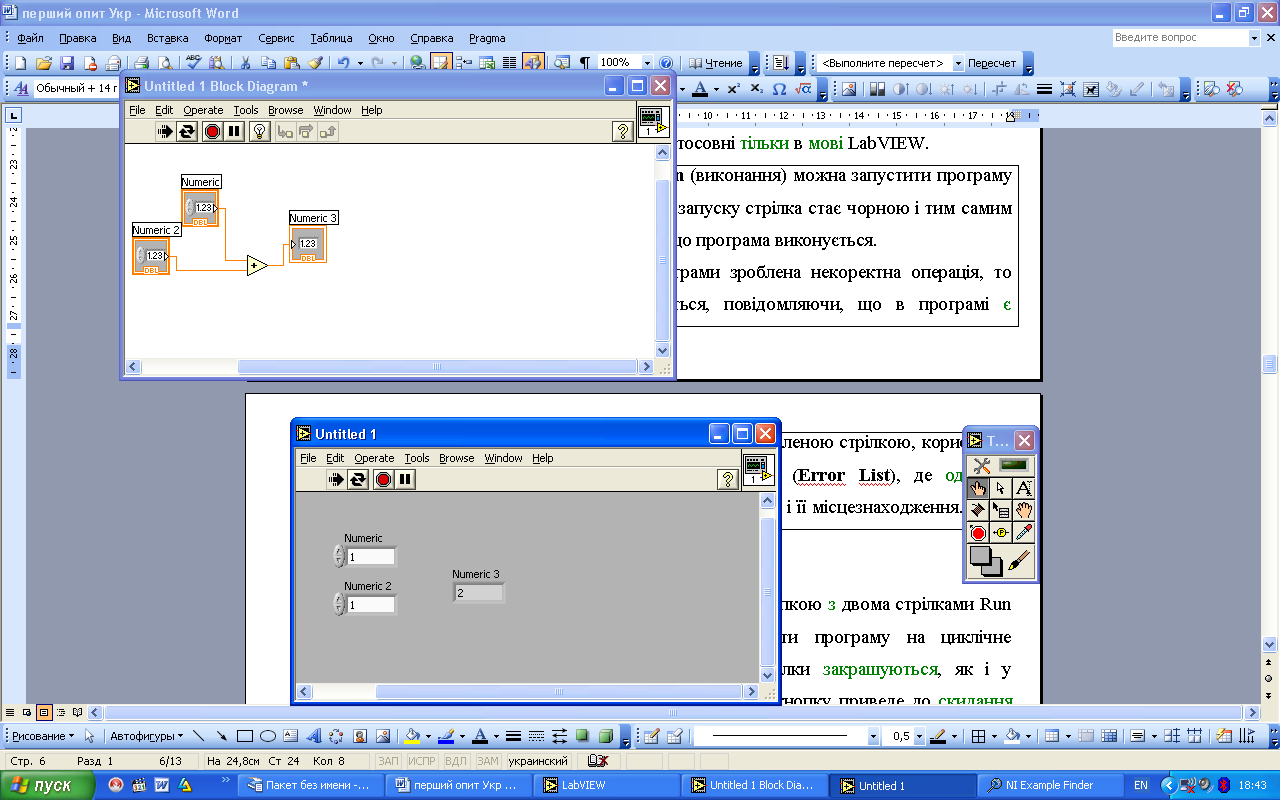Select the Edit Text tool in Tools palette
The width and height of the screenshot is (1280, 800).
(x=1024, y=488)
